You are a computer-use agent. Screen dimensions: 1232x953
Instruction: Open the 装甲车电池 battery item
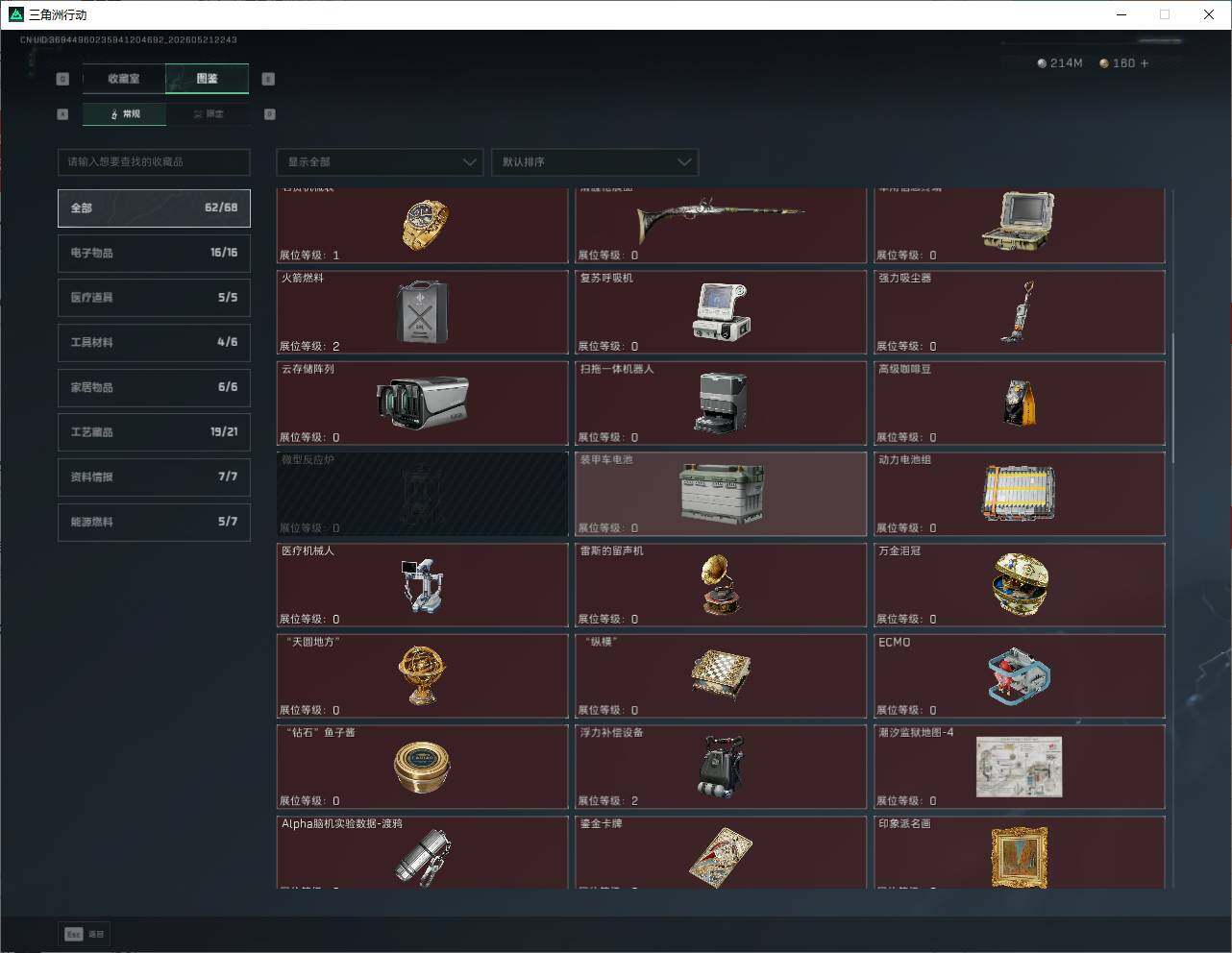click(721, 494)
